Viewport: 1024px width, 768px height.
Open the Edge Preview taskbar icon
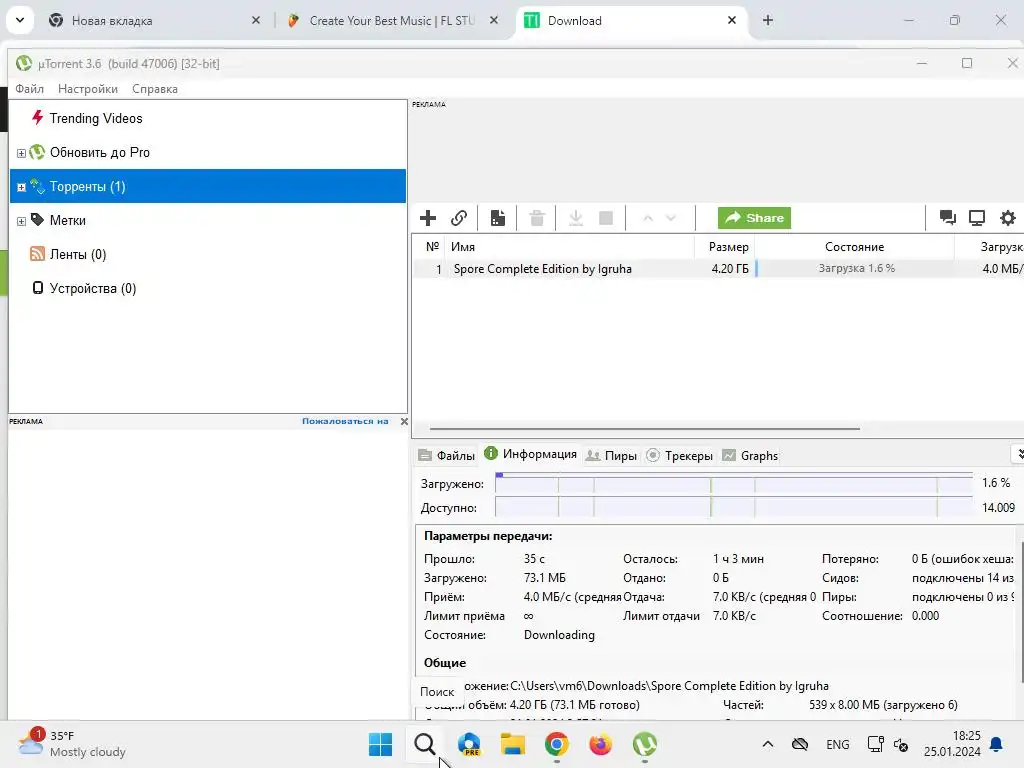pyautogui.click(x=469, y=744)
